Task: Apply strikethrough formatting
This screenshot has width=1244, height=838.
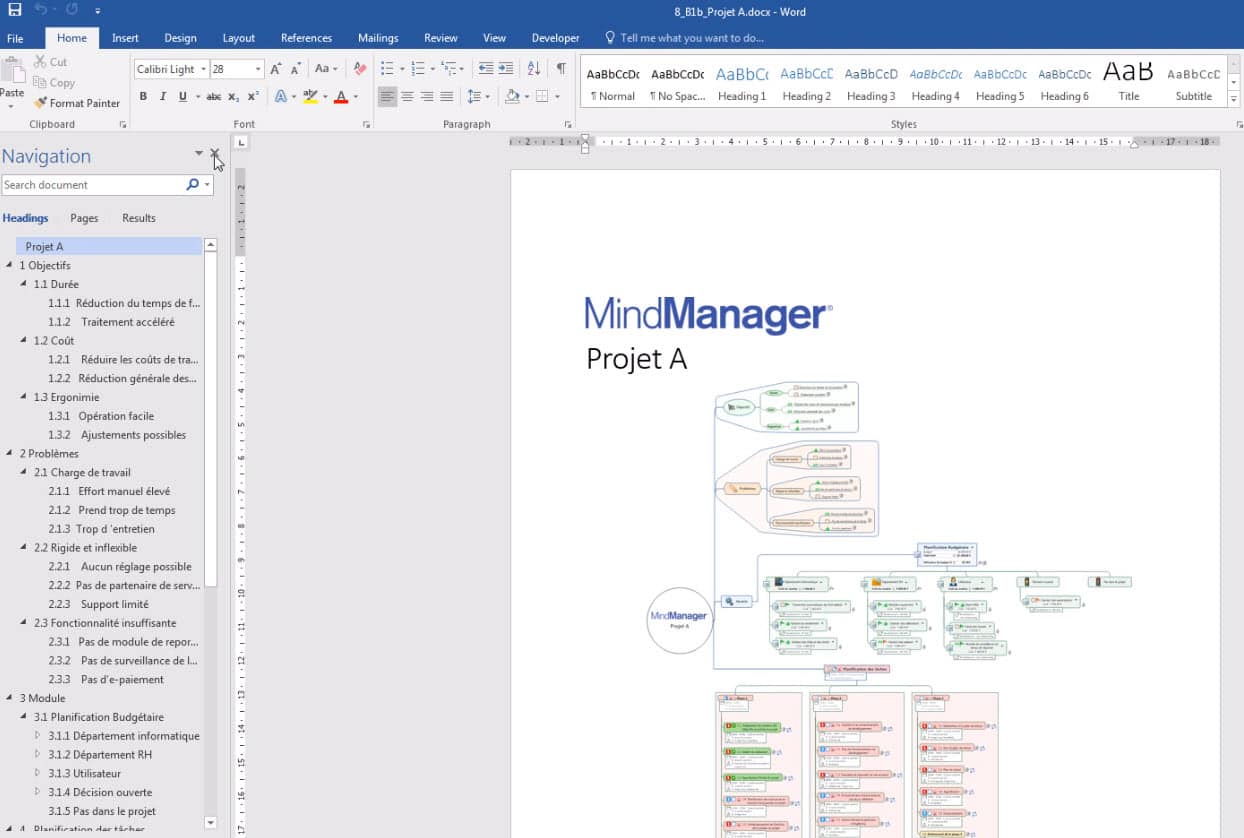Action: pyautogui.click(x=213, y=97)
